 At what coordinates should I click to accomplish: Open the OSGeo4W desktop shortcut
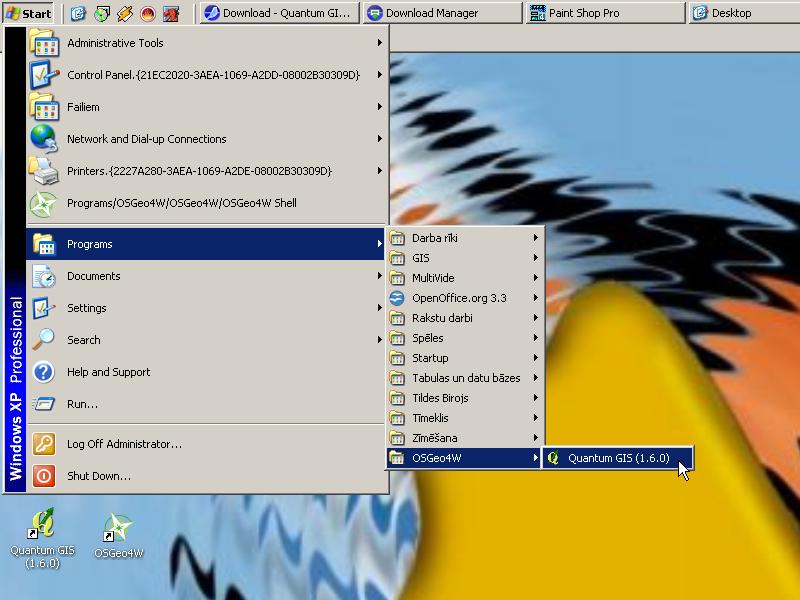point(118,536)
